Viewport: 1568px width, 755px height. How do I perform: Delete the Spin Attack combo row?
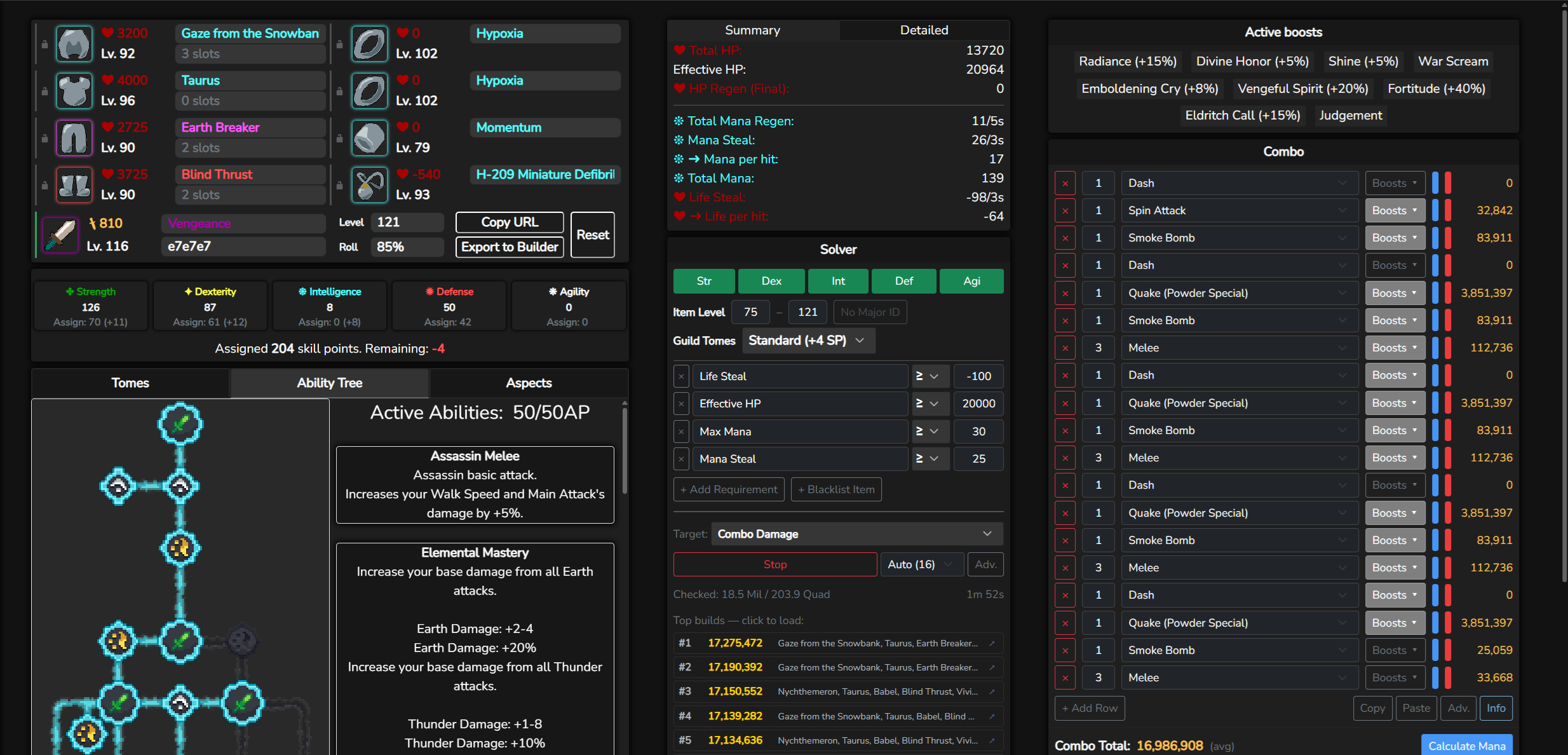1065,210
